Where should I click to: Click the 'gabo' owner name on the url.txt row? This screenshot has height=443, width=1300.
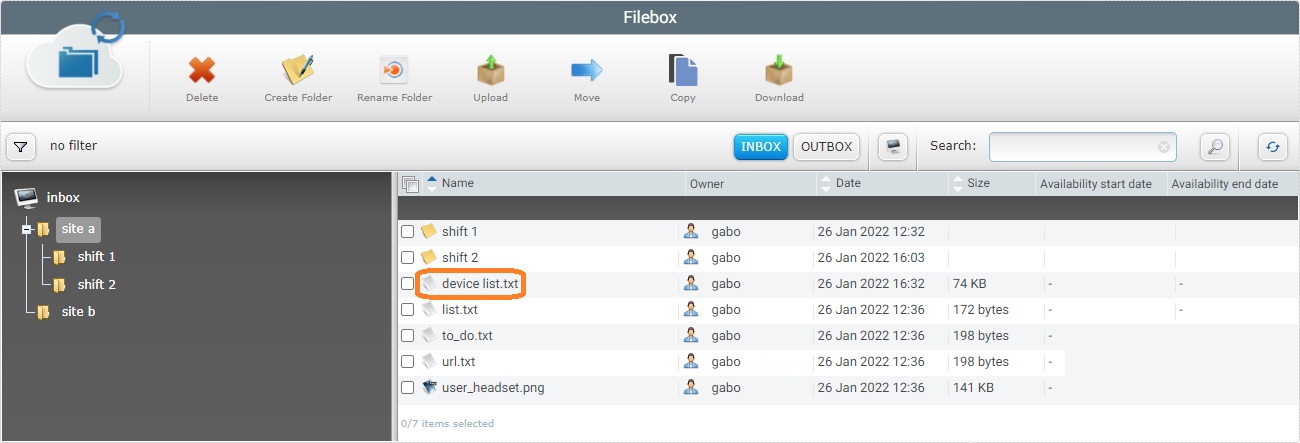(726, 362)
